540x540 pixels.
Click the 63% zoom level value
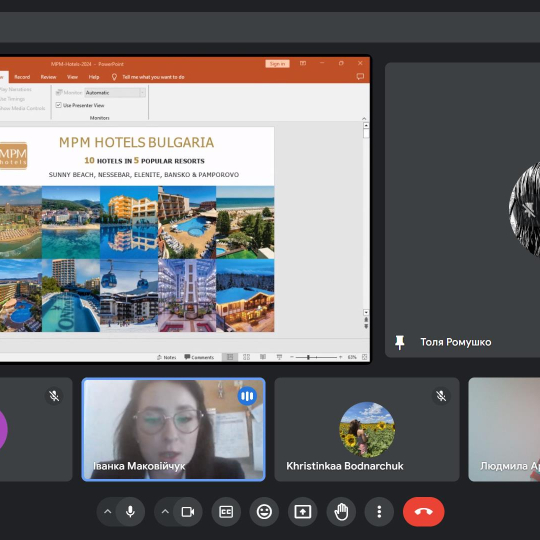point(352,357)
